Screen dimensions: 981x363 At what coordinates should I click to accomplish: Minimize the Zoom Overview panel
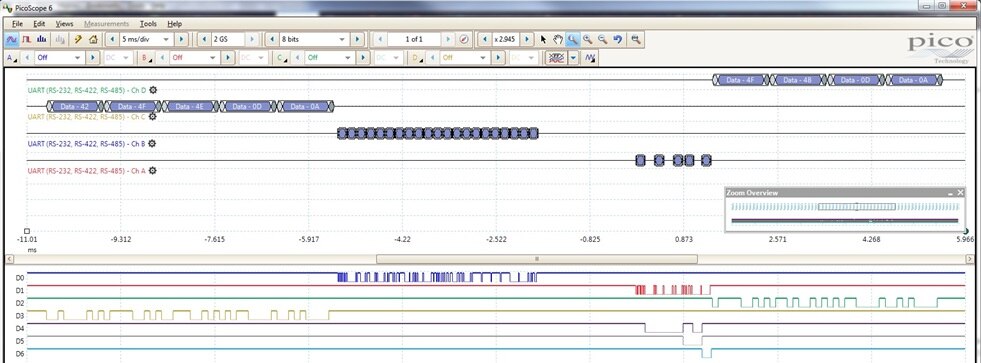coord(950,193)
